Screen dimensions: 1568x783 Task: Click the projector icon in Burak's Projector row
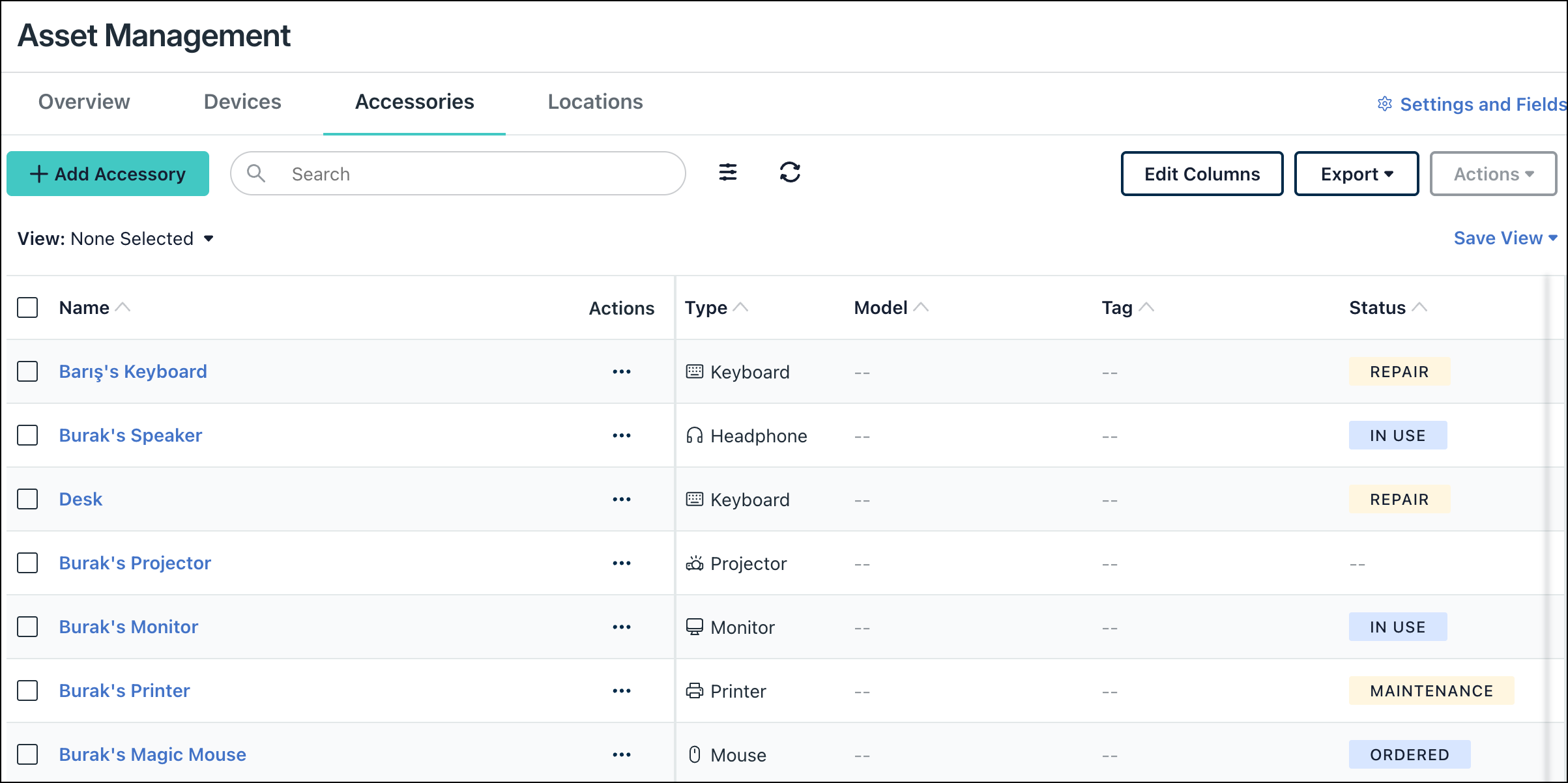694,563
